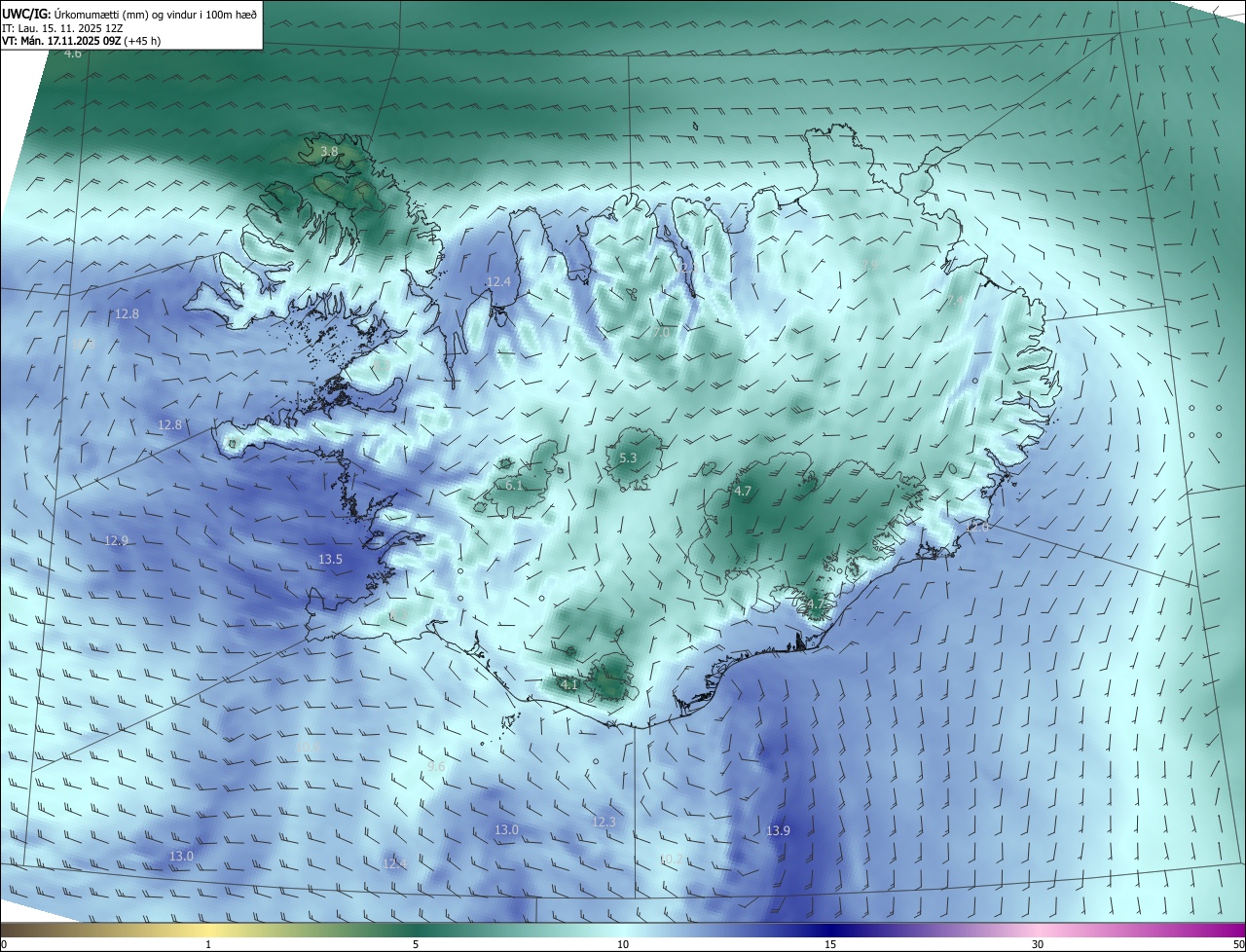Click the 13.9 precipitation value
1246x952 pixels.
tap(778, 830)
